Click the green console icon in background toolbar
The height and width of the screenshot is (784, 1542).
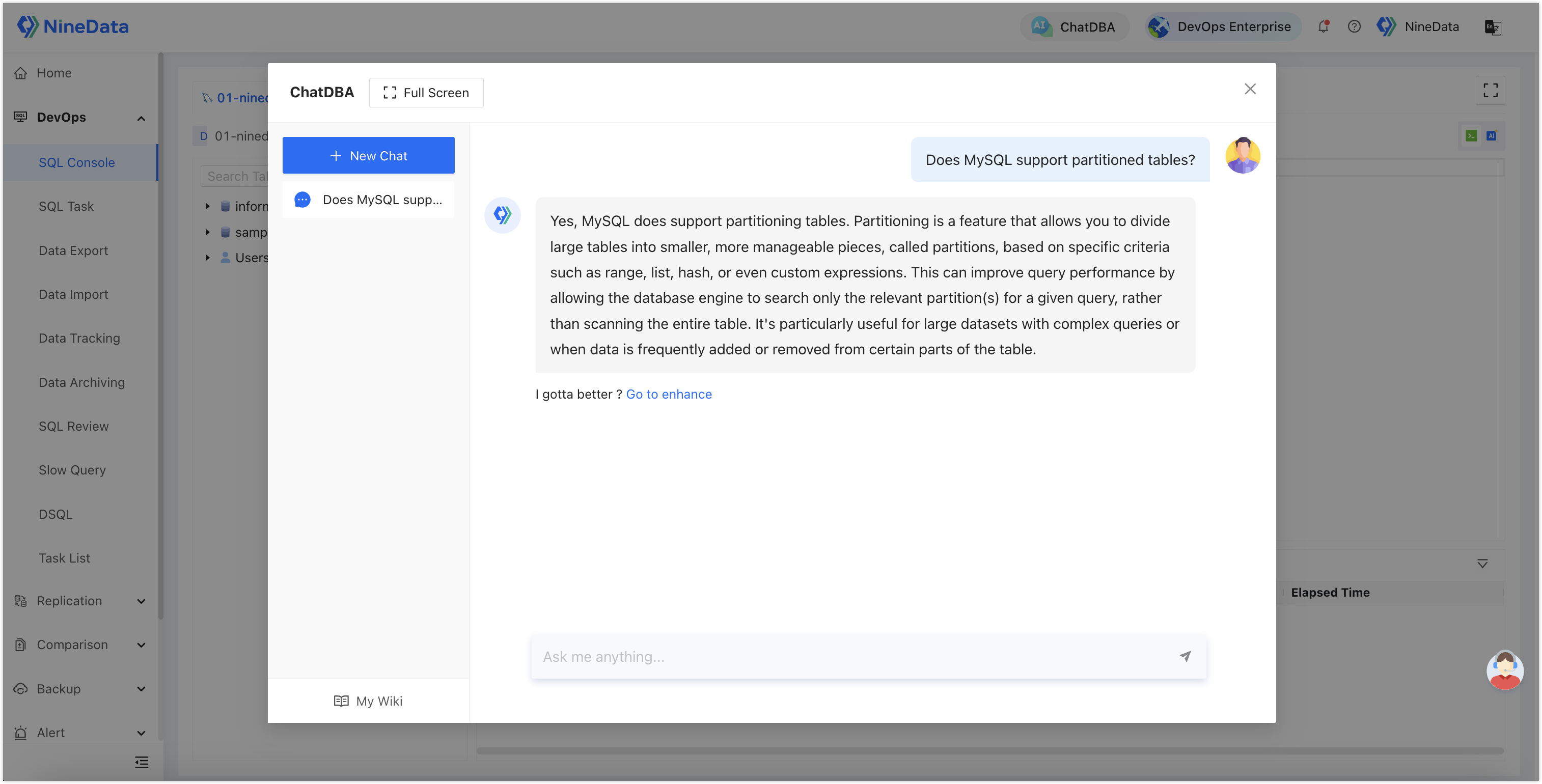1471,136
